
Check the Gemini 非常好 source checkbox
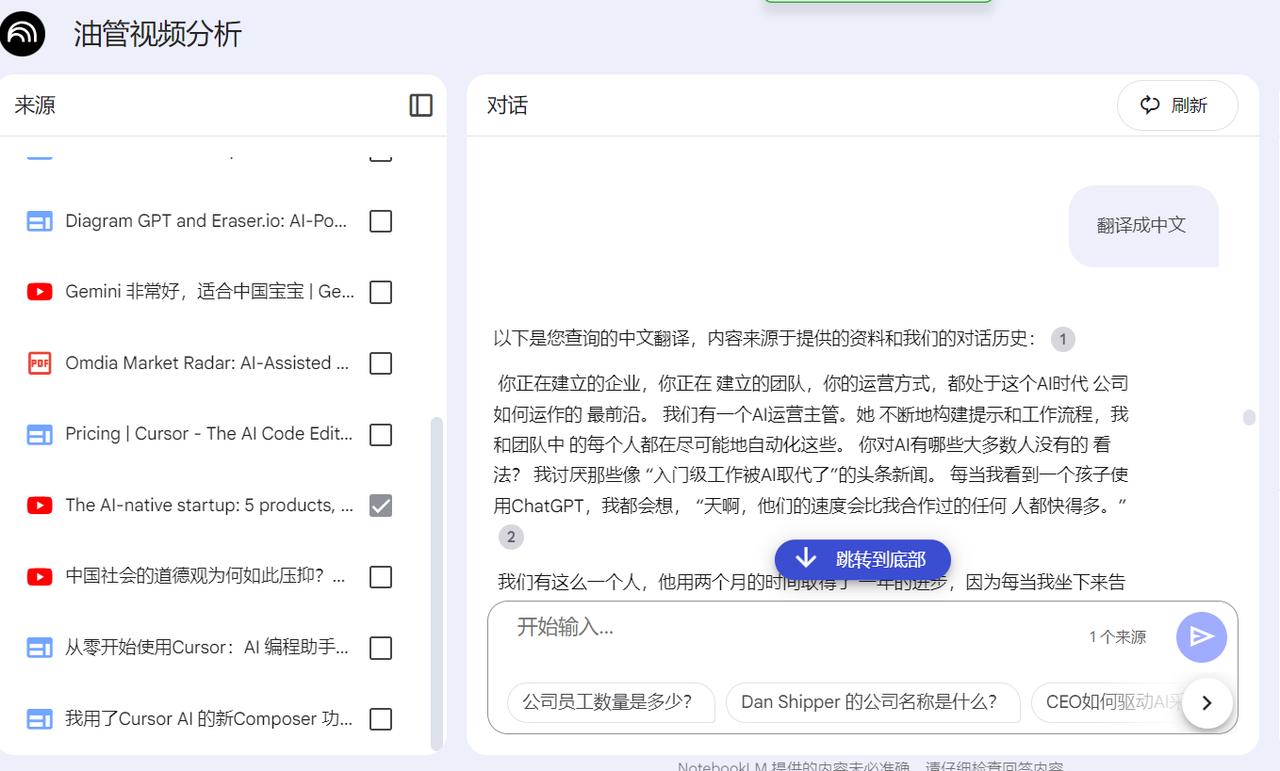tap(380, 292)
